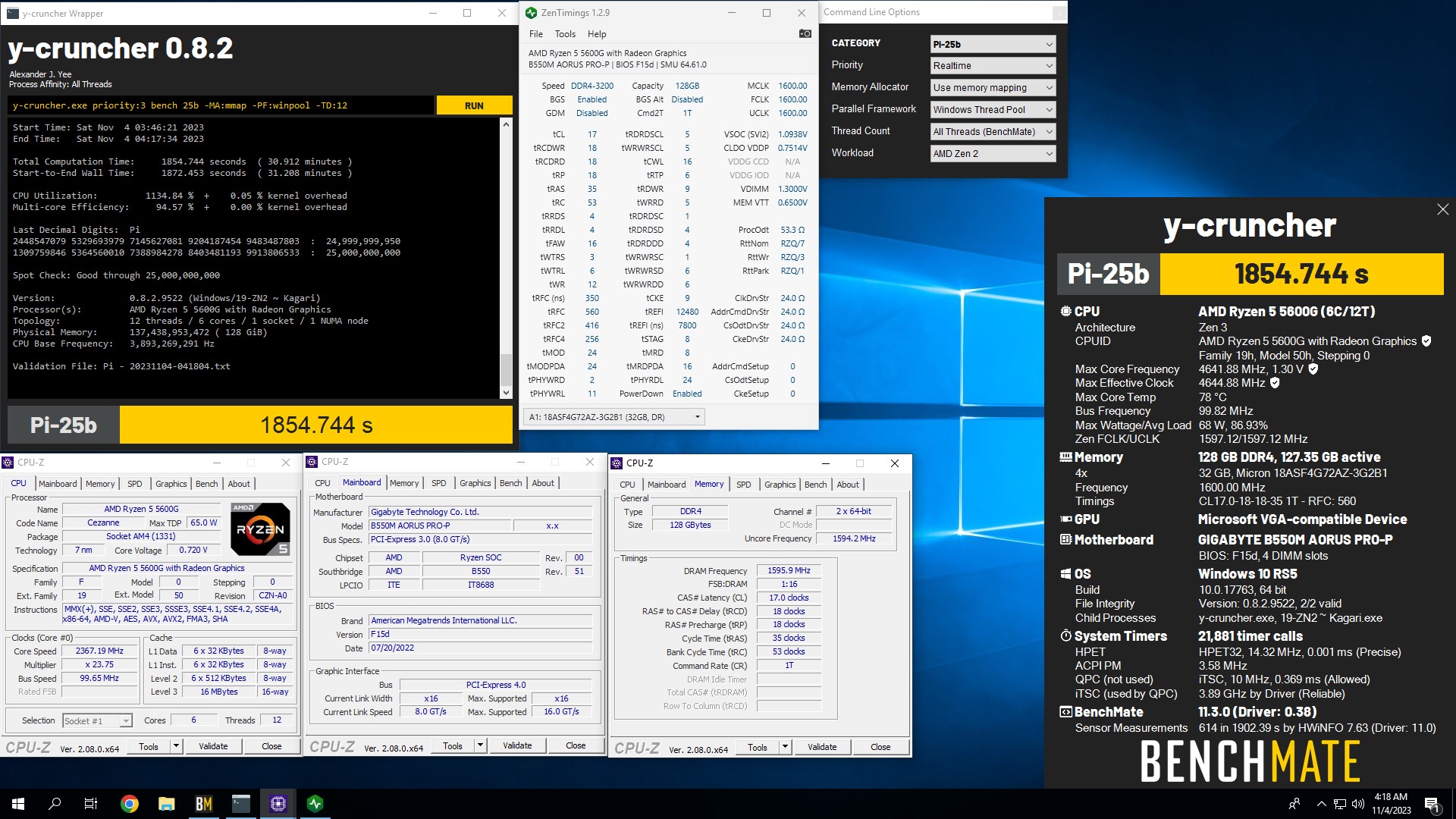Switch to ZenTimings taskbar icon
Image resolution: width=1456 pixels, height=819 pixels.
315,804
